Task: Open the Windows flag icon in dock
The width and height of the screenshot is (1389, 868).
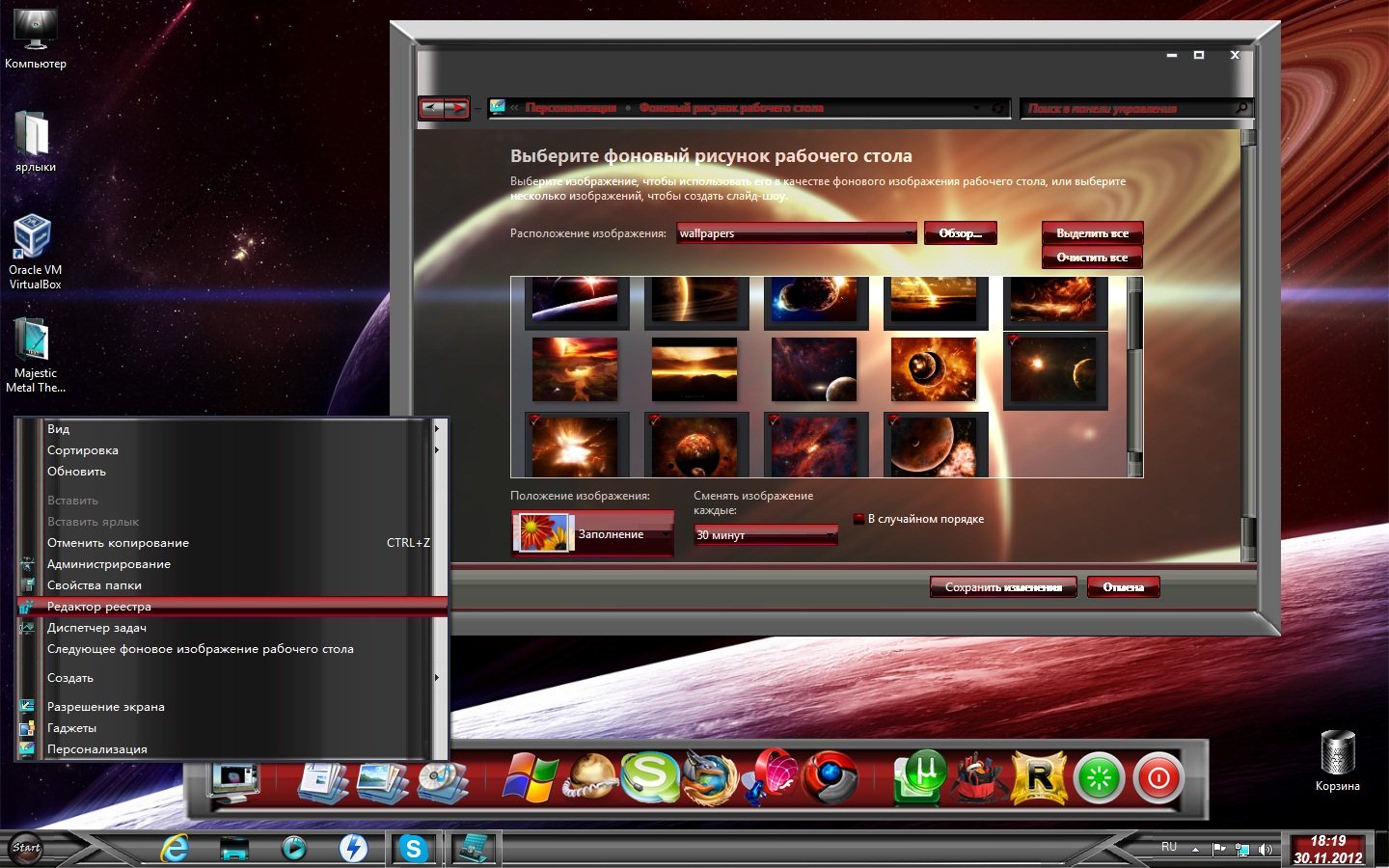Action: tap(530, 777)
